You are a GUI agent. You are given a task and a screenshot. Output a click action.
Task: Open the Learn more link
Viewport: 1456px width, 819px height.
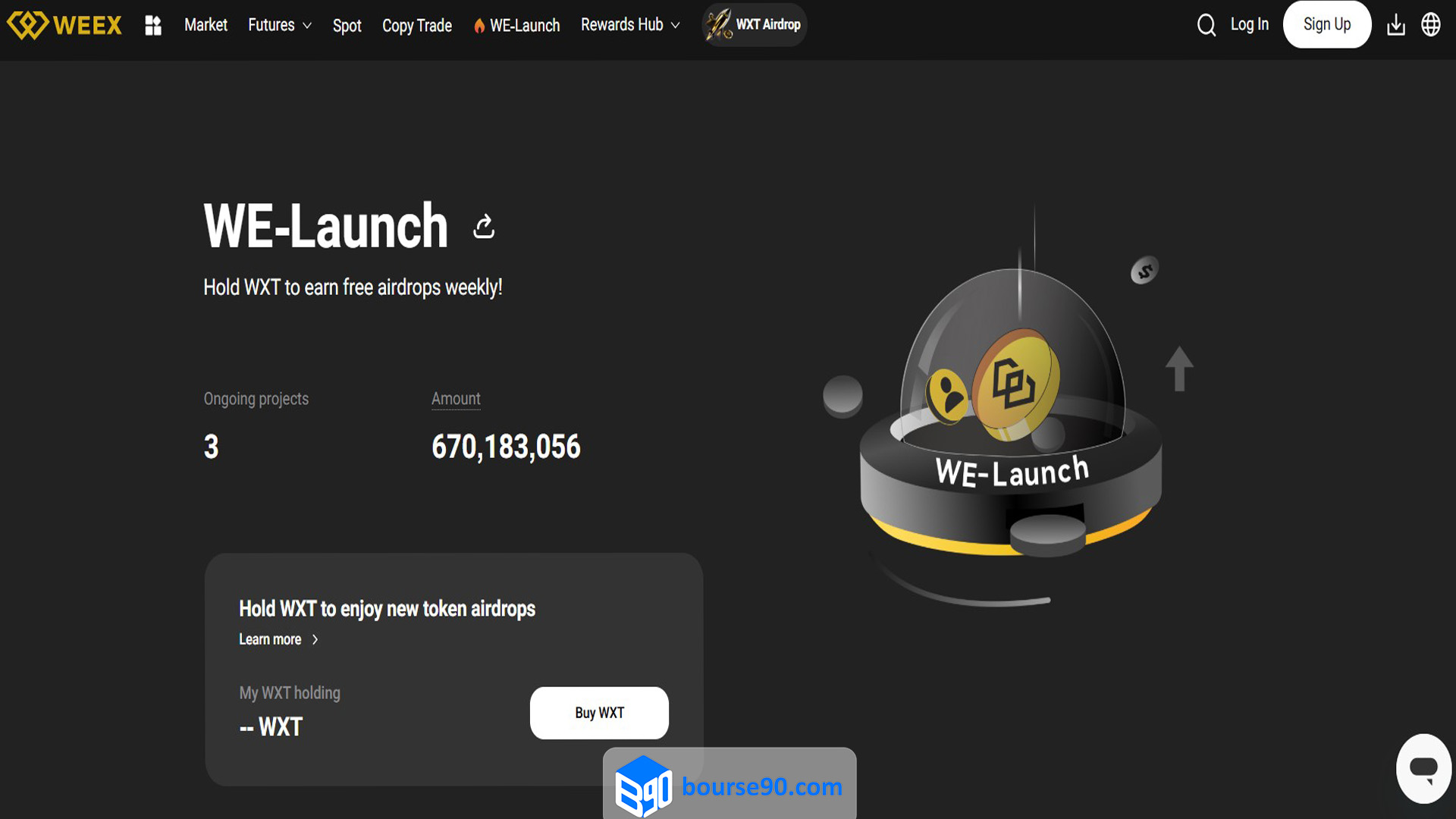278,639
